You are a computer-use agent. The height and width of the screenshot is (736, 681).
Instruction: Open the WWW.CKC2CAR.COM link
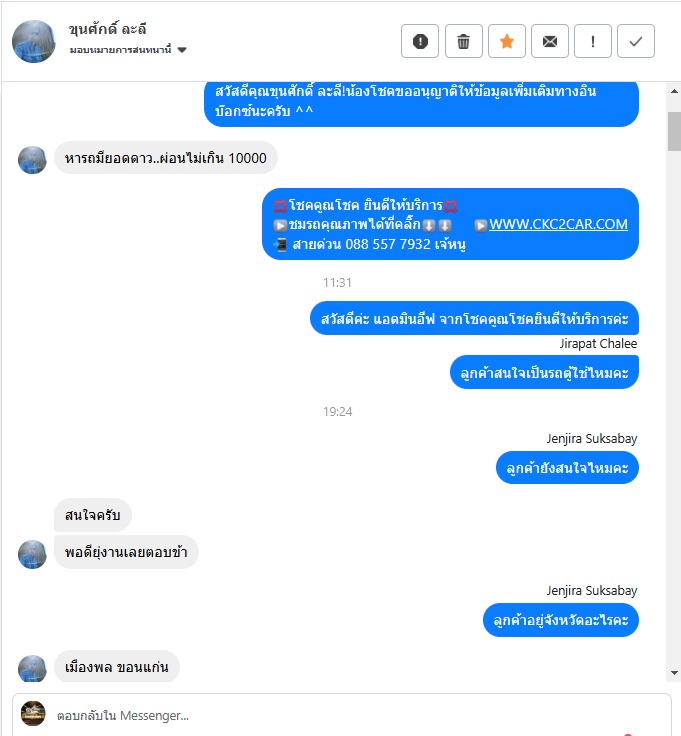tap(558, 224)
